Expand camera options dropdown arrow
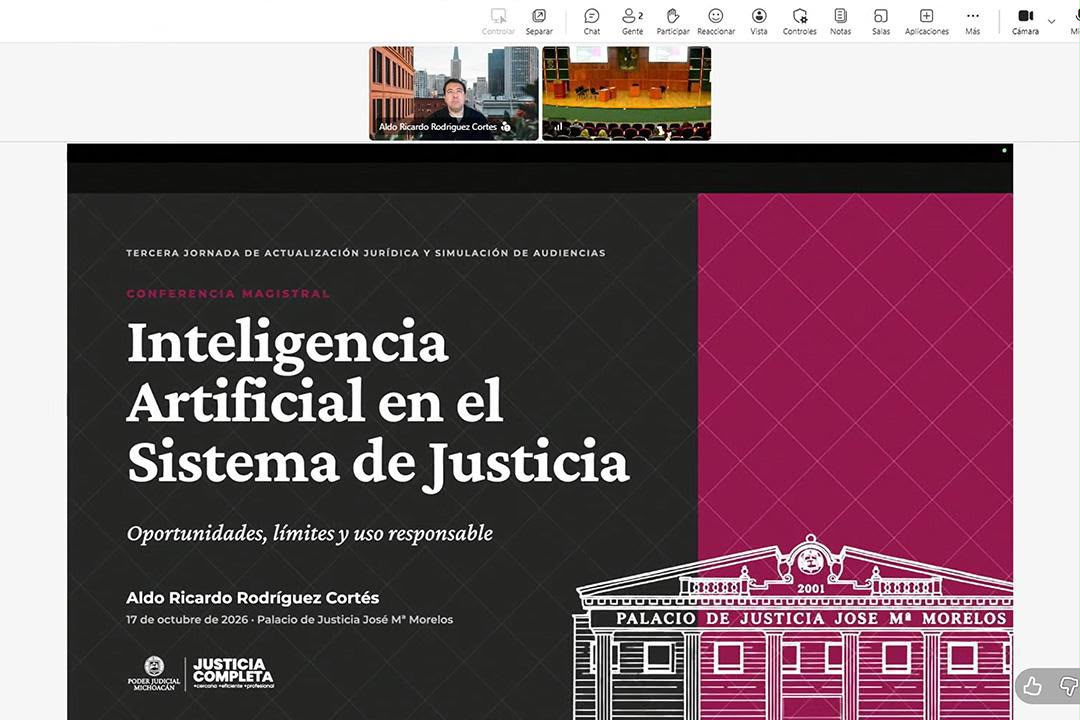This screenshot has height=720, width=1080. coord(1052,21)
